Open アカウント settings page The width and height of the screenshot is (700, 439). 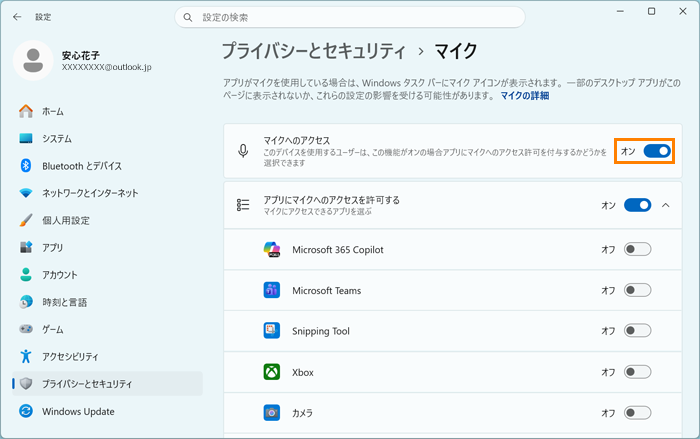[107, 275]
